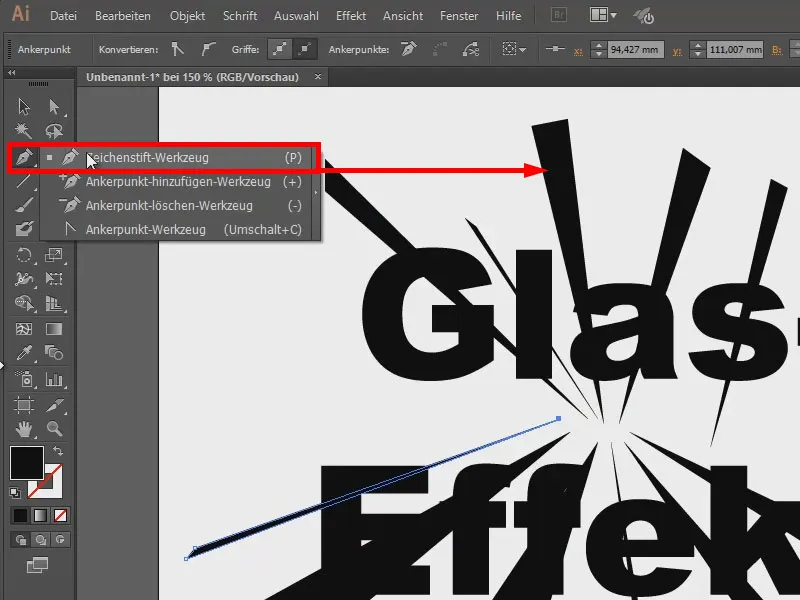Select the Selection tool arrow
The image size is (800, 600).
coord(23,107)
